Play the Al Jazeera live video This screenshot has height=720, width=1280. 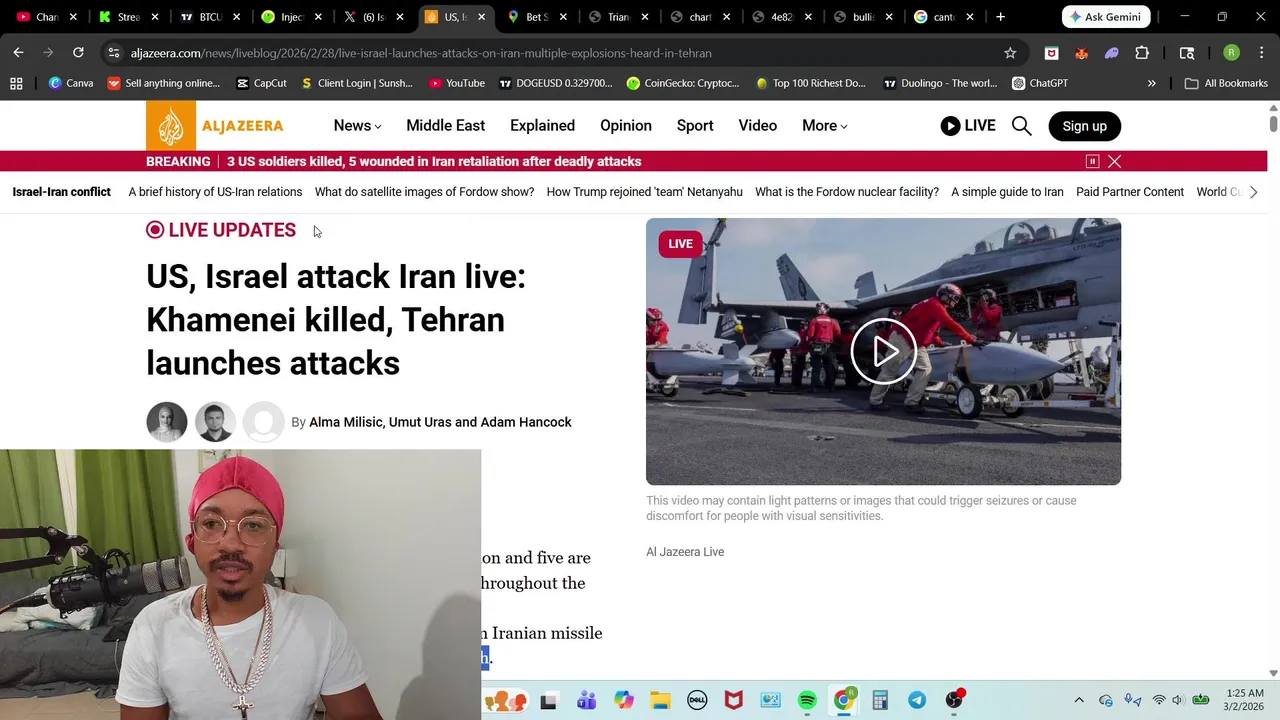coord(883,351)
